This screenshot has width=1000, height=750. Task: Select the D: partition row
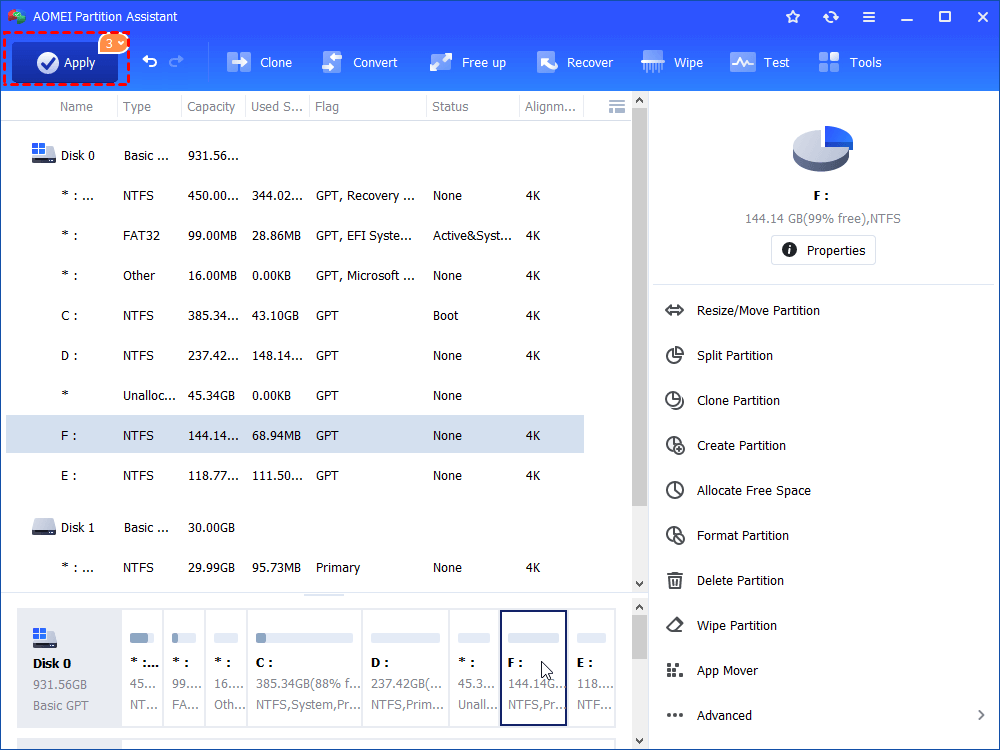coord(295,356)
